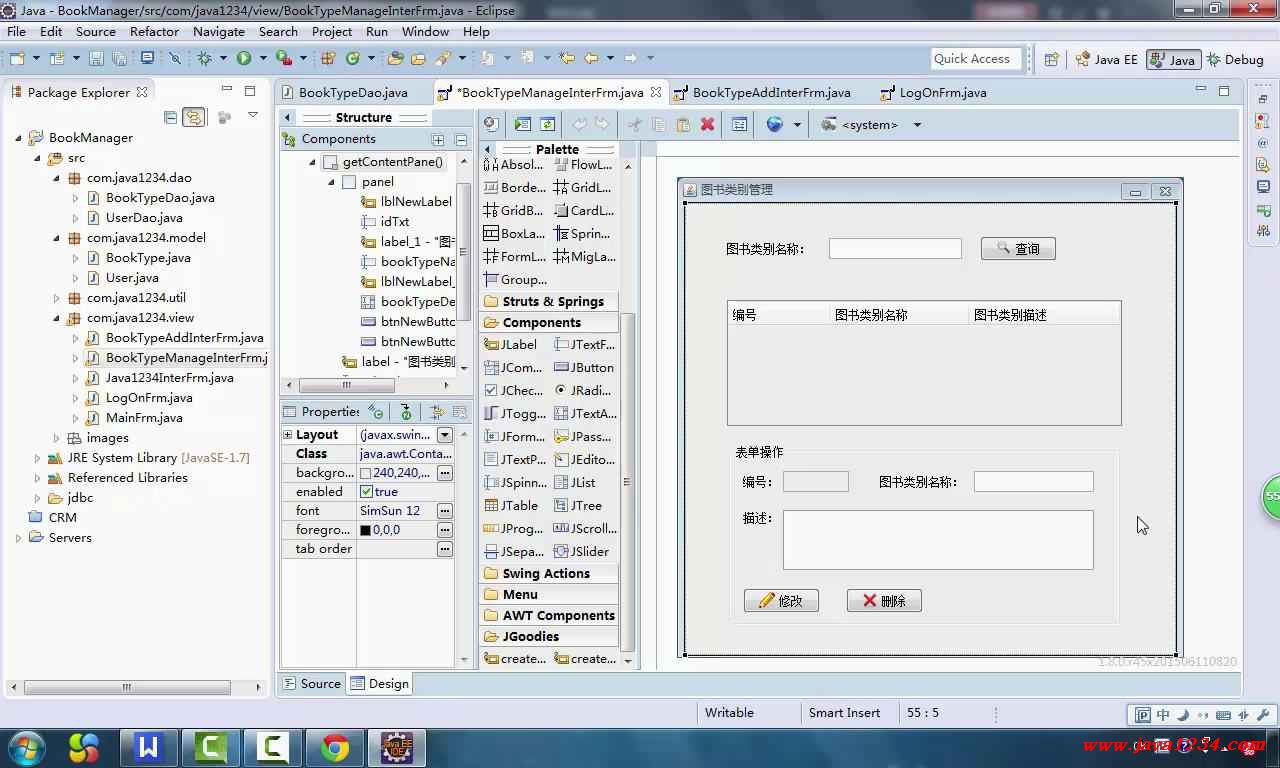Screen dimensions: 1280x768
Task: Switch to the Source tab
Action: tap(311, 684)
